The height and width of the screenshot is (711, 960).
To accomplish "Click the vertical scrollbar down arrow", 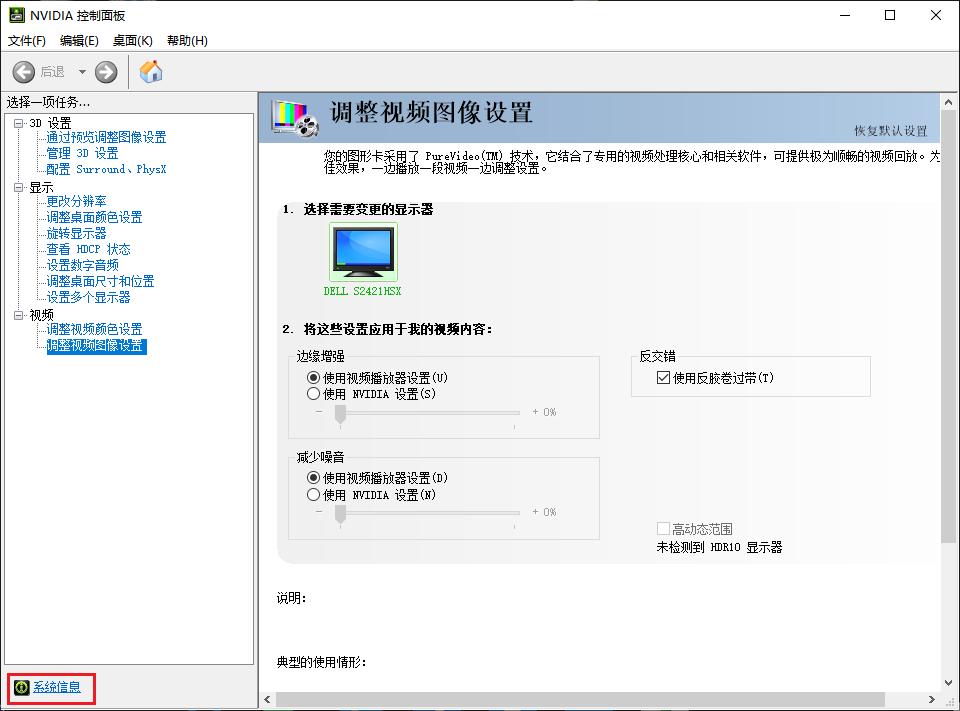I will [948, 683].
